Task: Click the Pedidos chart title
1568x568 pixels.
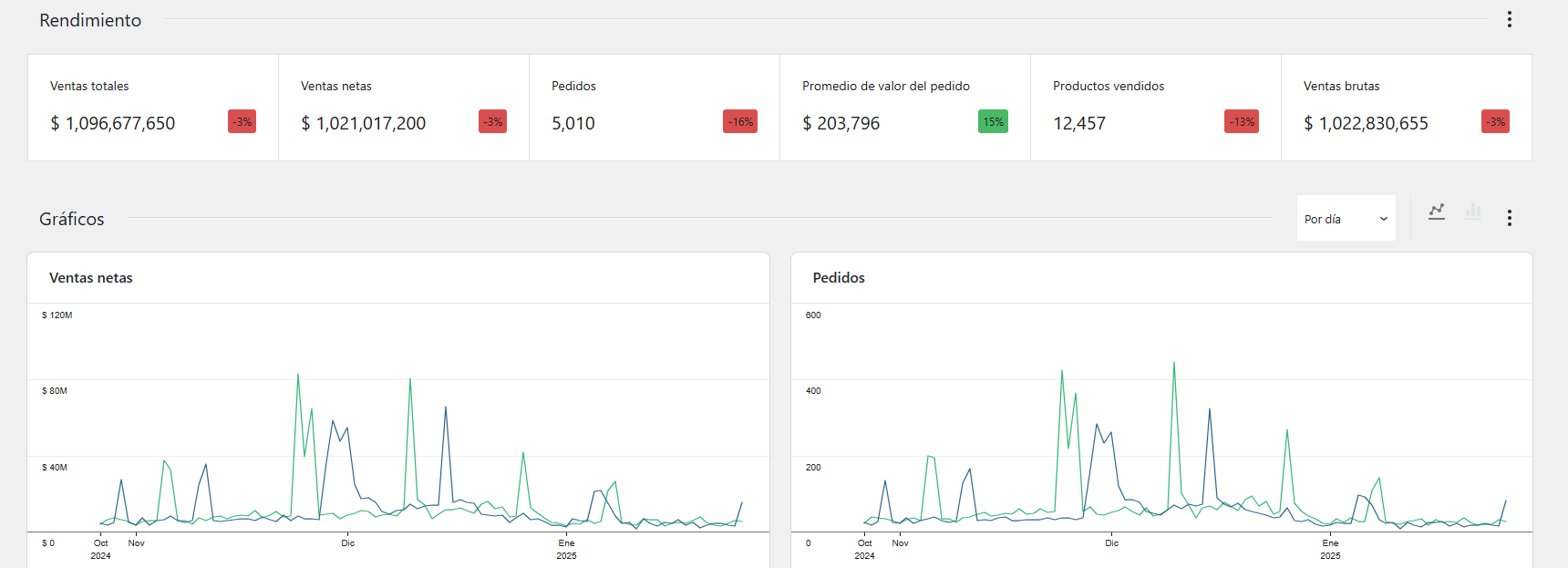Action: tap(839, 278)
